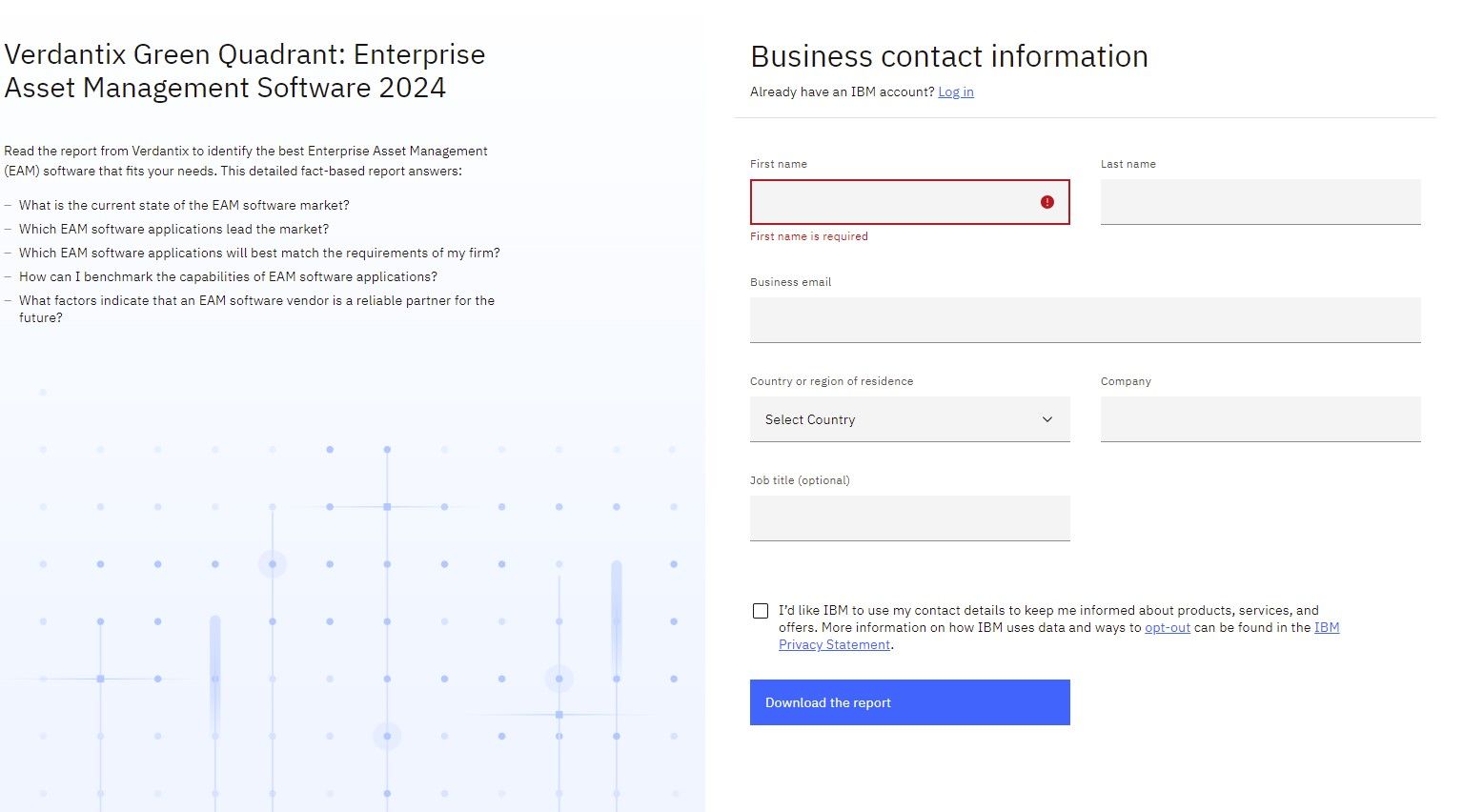Tick the IBM contact details consent checkbox
1463x812 pixels.
pyautogui.click(x=761, y=611)
